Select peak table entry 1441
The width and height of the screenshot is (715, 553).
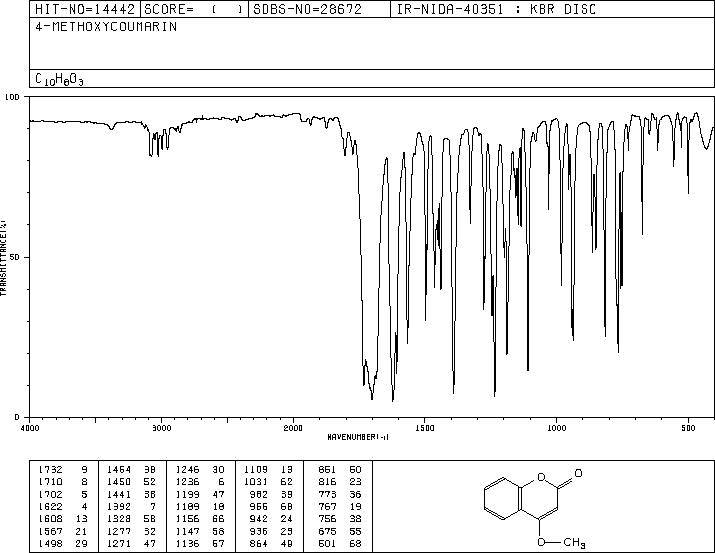[132, 494]
